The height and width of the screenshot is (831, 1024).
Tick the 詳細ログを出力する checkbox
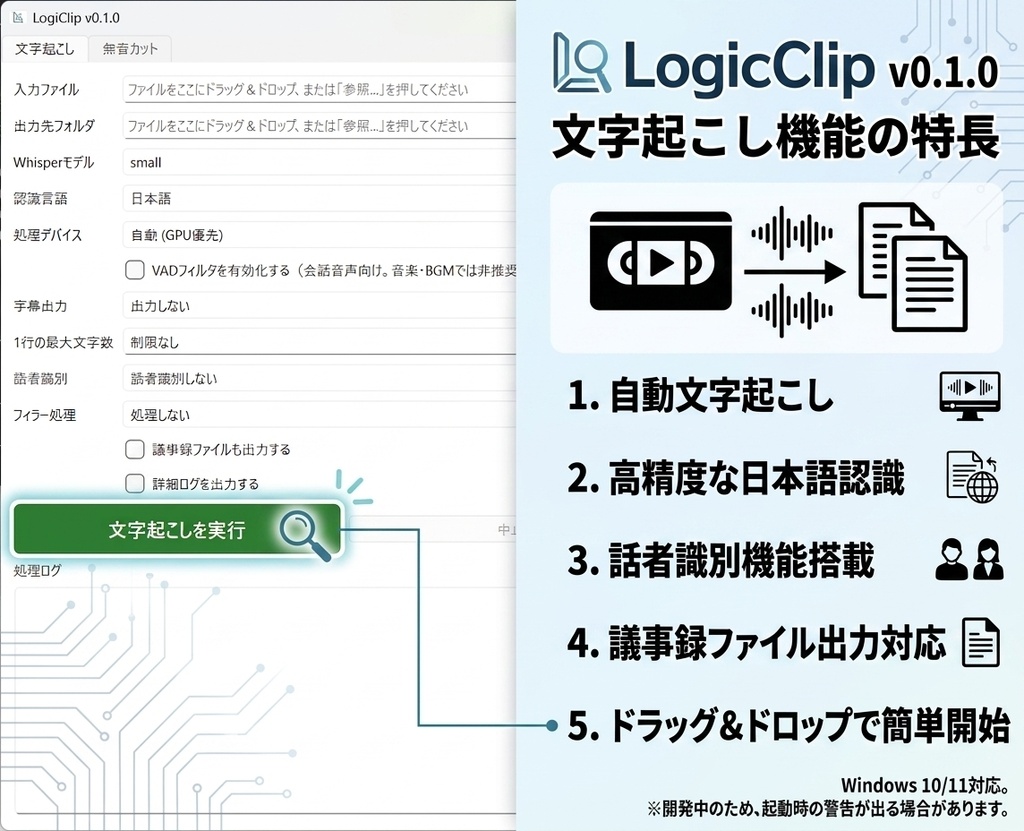[135, 483]
